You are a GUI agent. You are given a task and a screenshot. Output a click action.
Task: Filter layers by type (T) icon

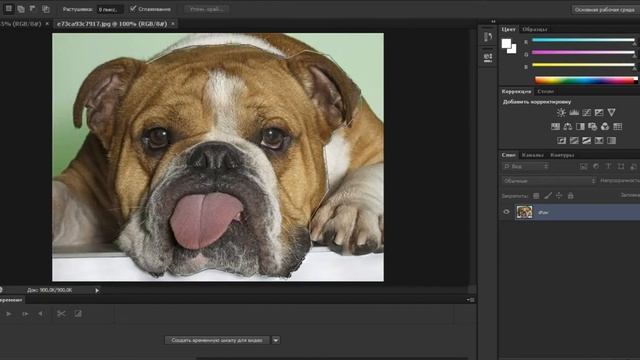pos(608,166)
